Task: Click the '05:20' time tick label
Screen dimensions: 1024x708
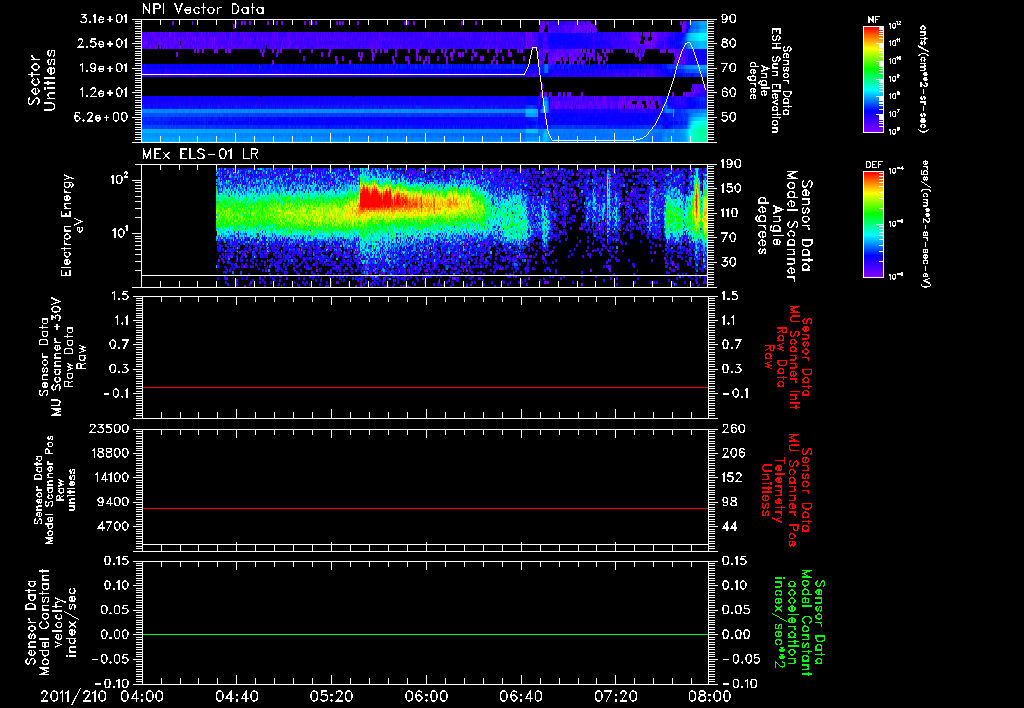Action: (x=331, y=696)
